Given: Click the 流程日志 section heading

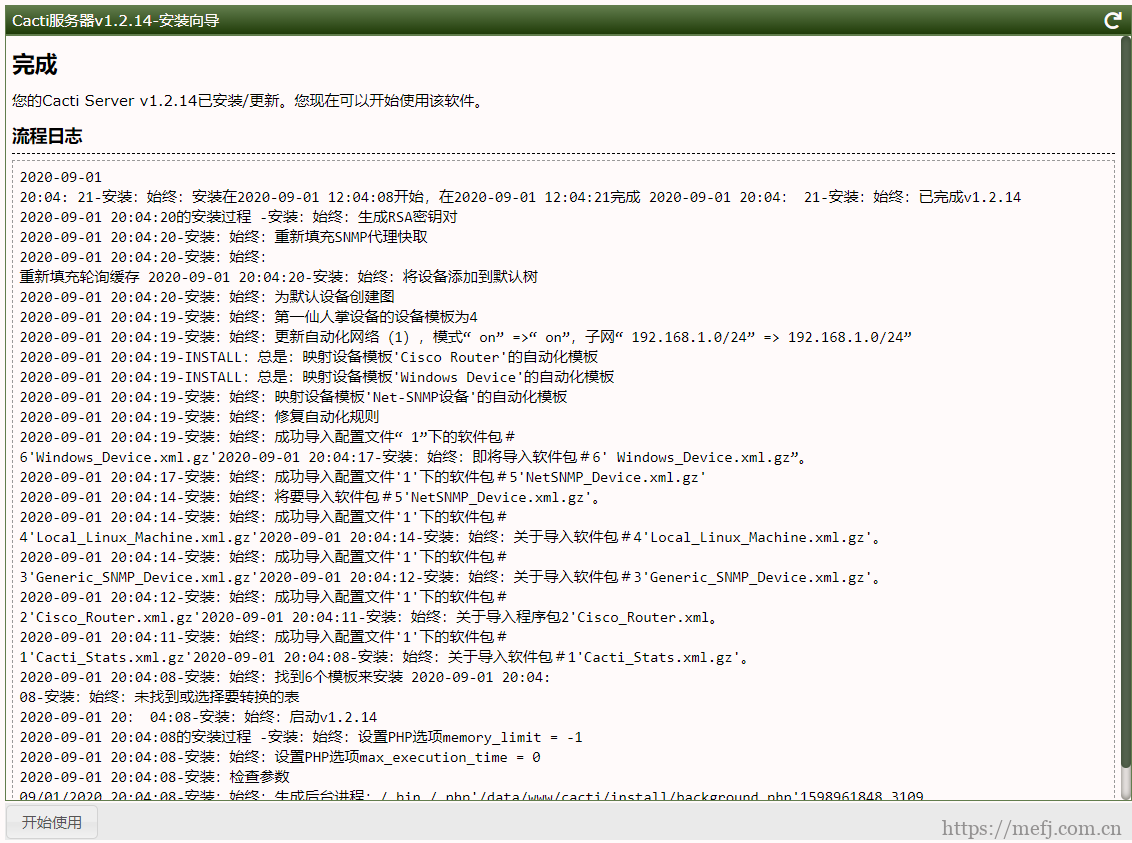Looking at the screenshot, I should pos(47,136).
